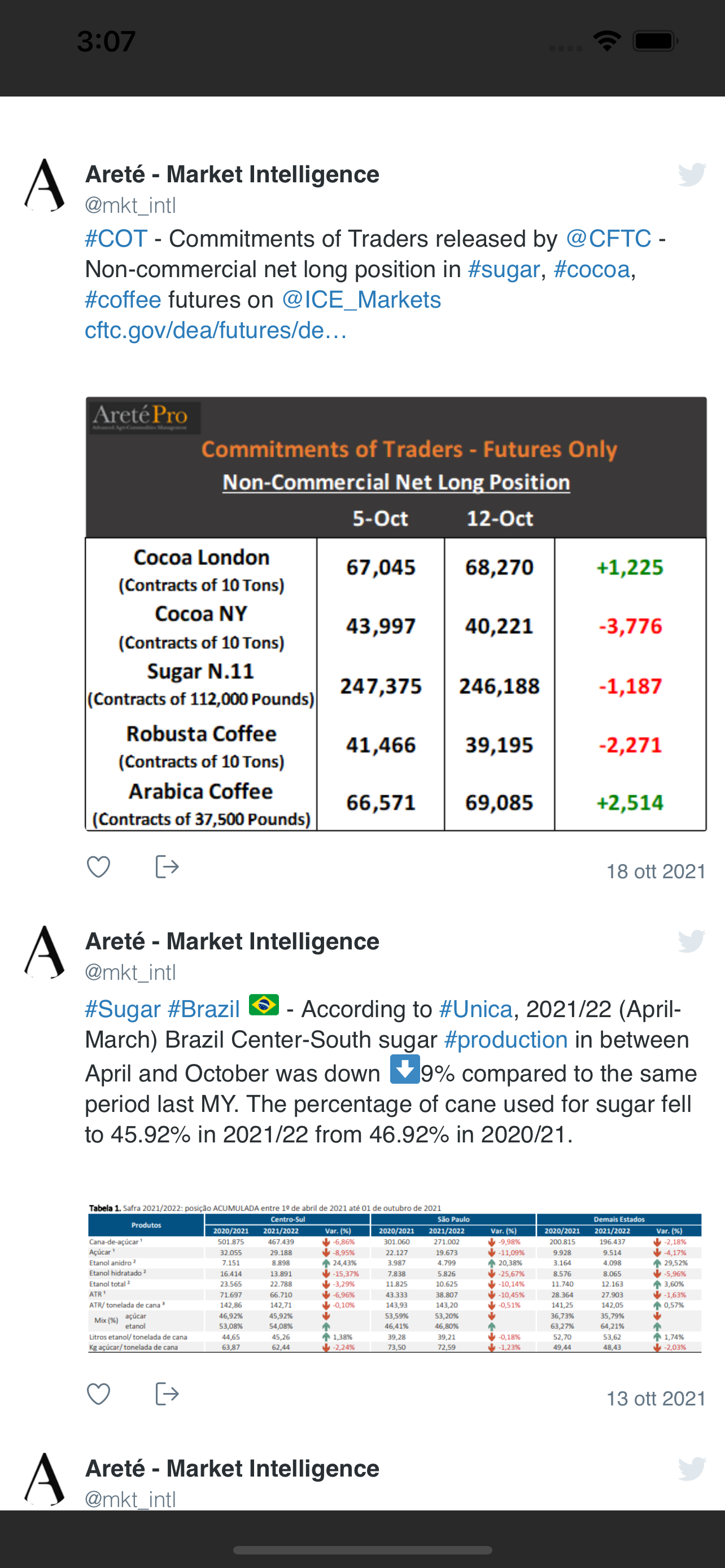725x1568 pixels.
Task: Open the @CFTC mention link
Action: click(608, 239)
